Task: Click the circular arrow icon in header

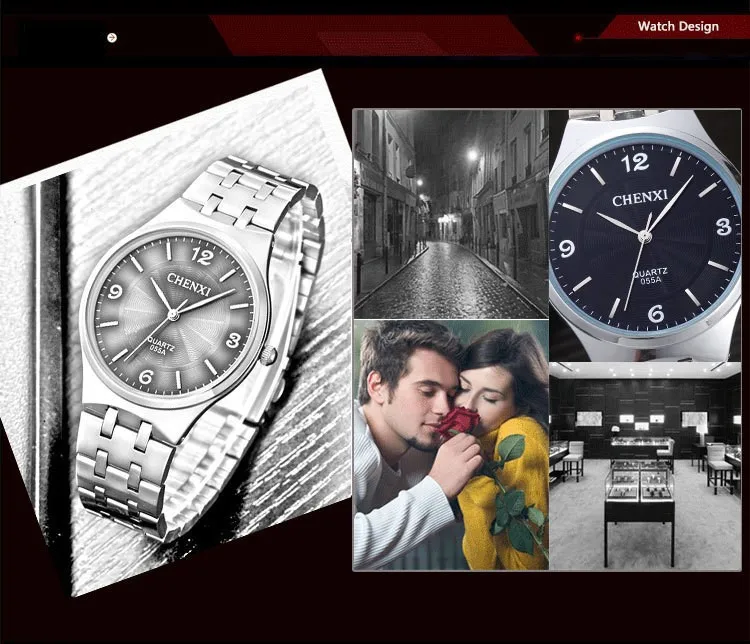Action: pyautogui.click(x=112, y=37)
